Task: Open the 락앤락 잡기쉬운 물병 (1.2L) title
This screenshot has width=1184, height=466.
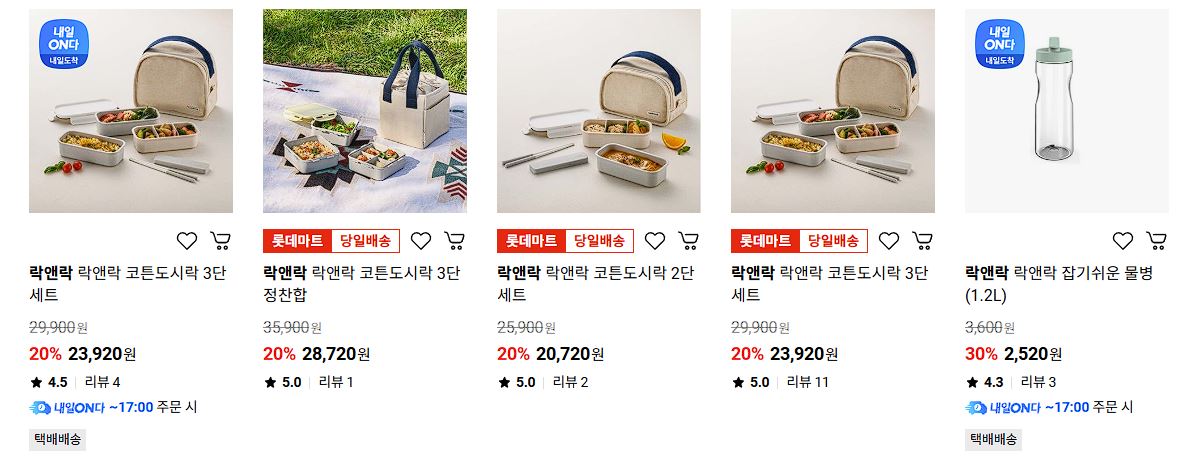Action: pyautogui.click(x=1059, y=284)
